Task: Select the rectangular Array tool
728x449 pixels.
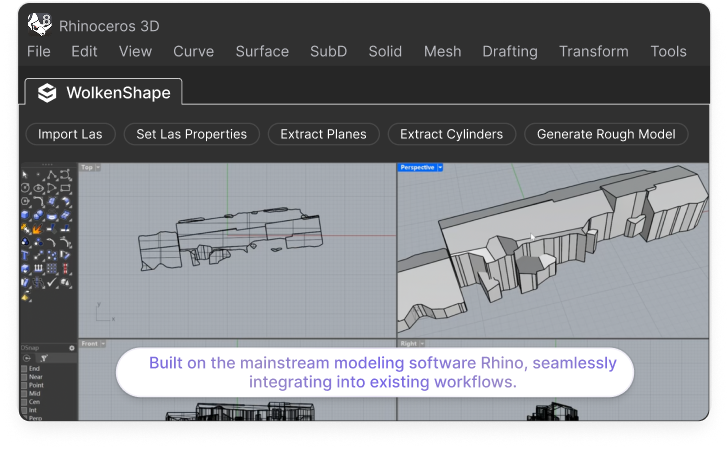Action: (52, 268)
